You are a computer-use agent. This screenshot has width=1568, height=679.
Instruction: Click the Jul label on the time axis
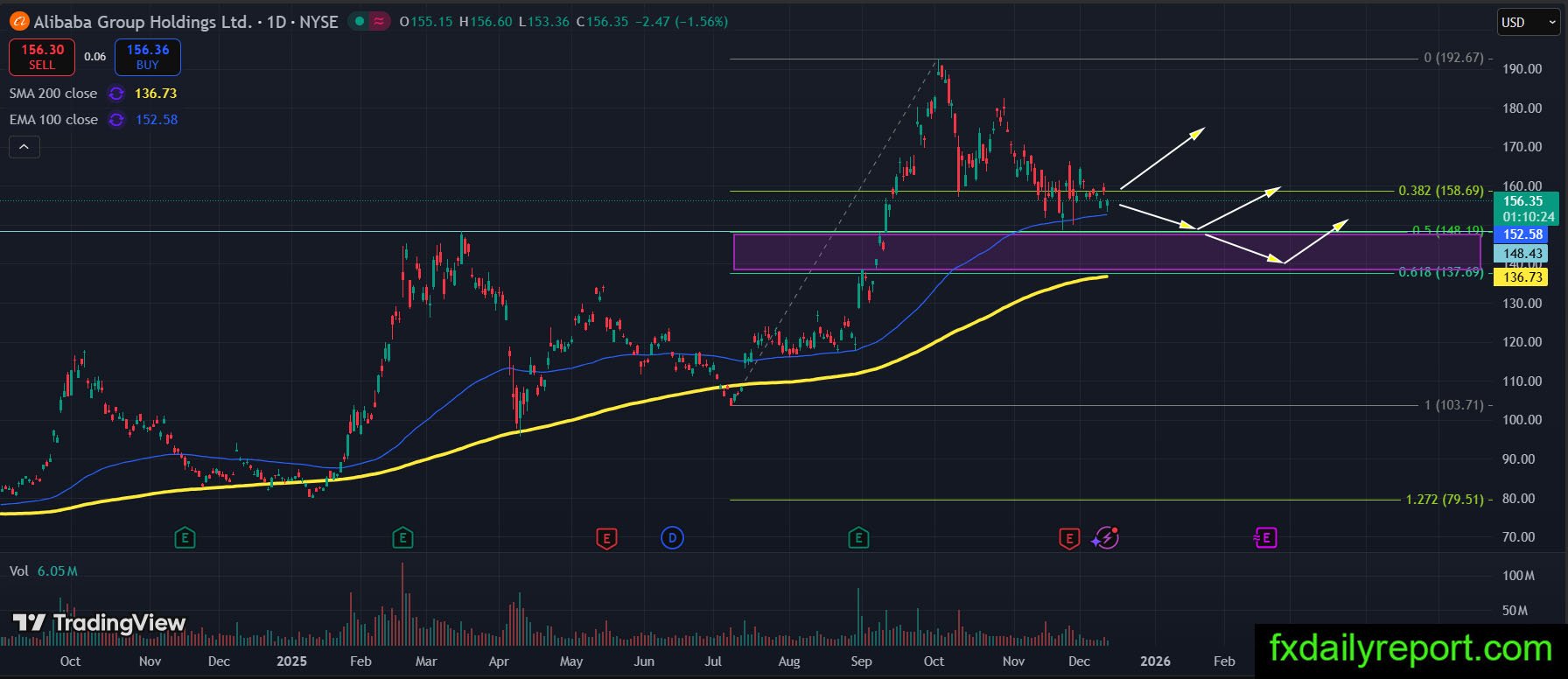click(x=713, y=661)
